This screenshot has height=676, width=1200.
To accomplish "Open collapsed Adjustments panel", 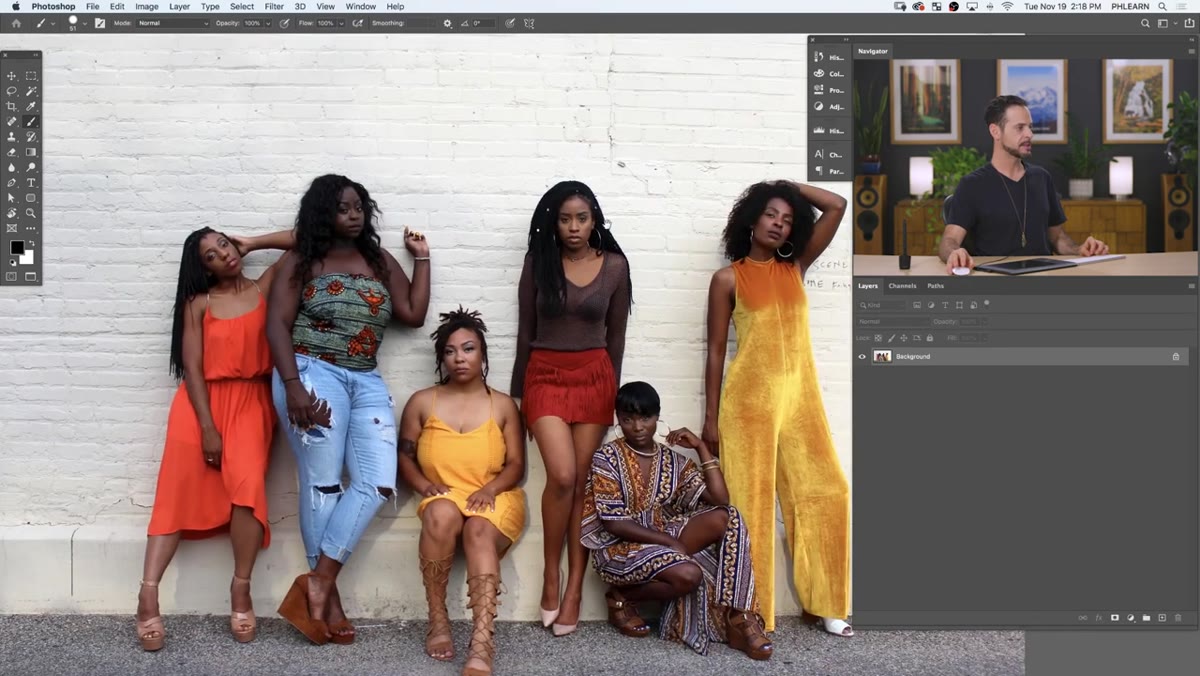I will coord(830,106).
